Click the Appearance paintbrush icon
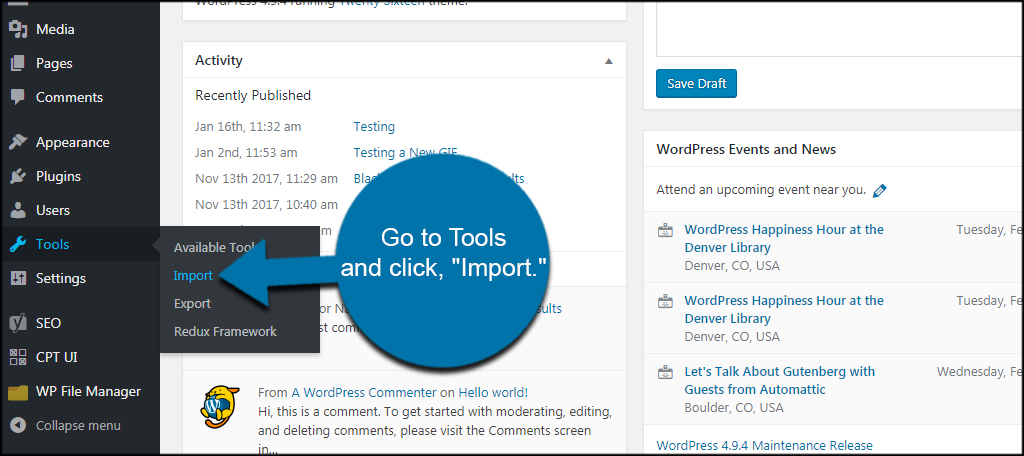This screenshot has width=1024, height=456. pos(18,142)
